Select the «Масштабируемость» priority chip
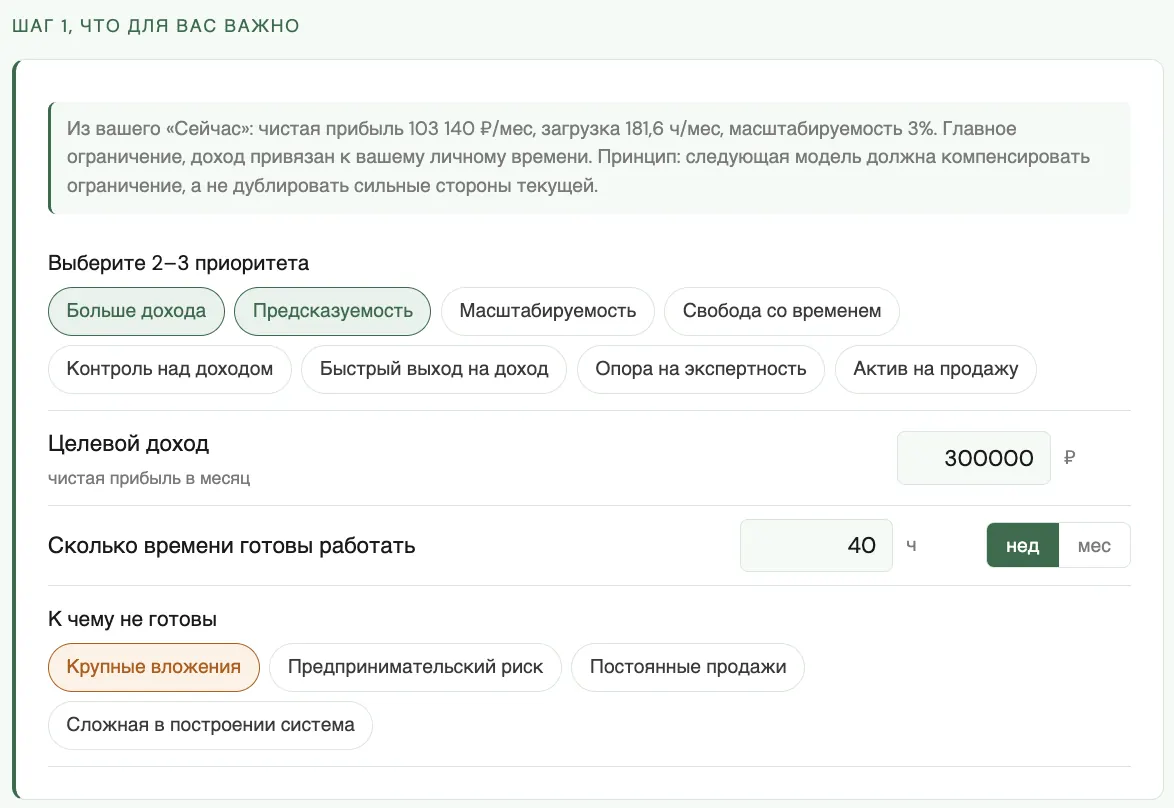The height and width of the screenshot is (808, 1174). pos(547,312)
